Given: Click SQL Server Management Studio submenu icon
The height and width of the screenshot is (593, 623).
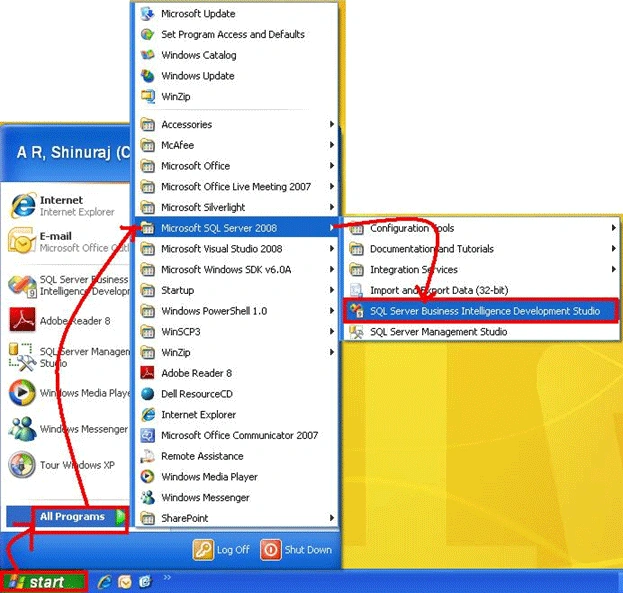Looking at the screenshot, I should (356, 331).
